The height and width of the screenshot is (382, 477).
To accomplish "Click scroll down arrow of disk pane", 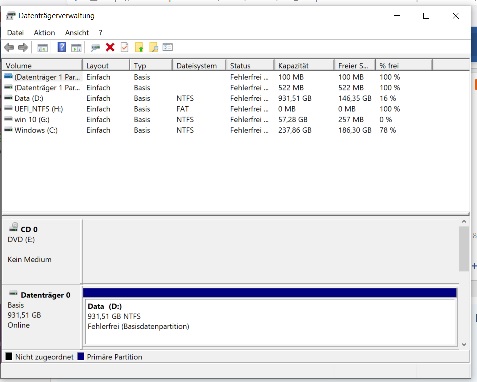I will [x=464, y=345].
